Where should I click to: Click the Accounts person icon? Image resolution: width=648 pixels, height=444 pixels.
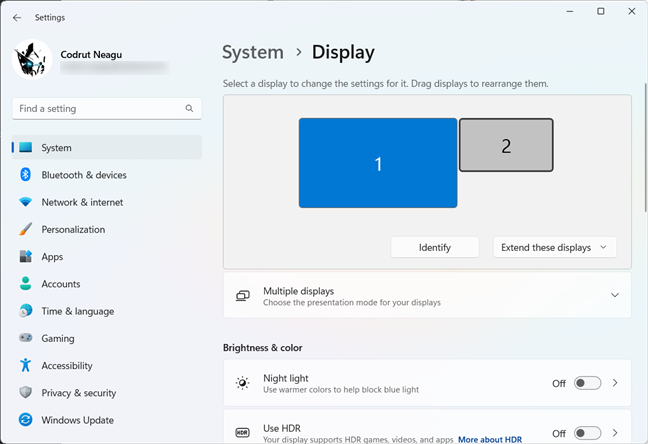[26, 284]
